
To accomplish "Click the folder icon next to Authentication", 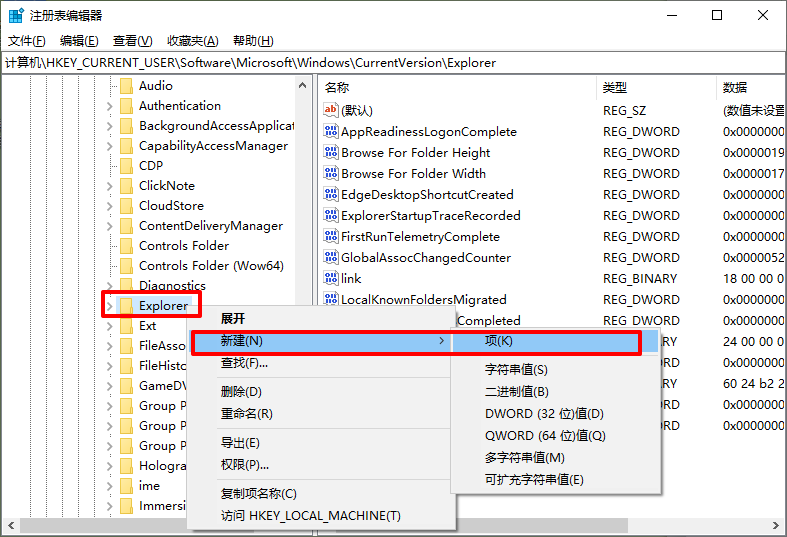I will 126,106.
